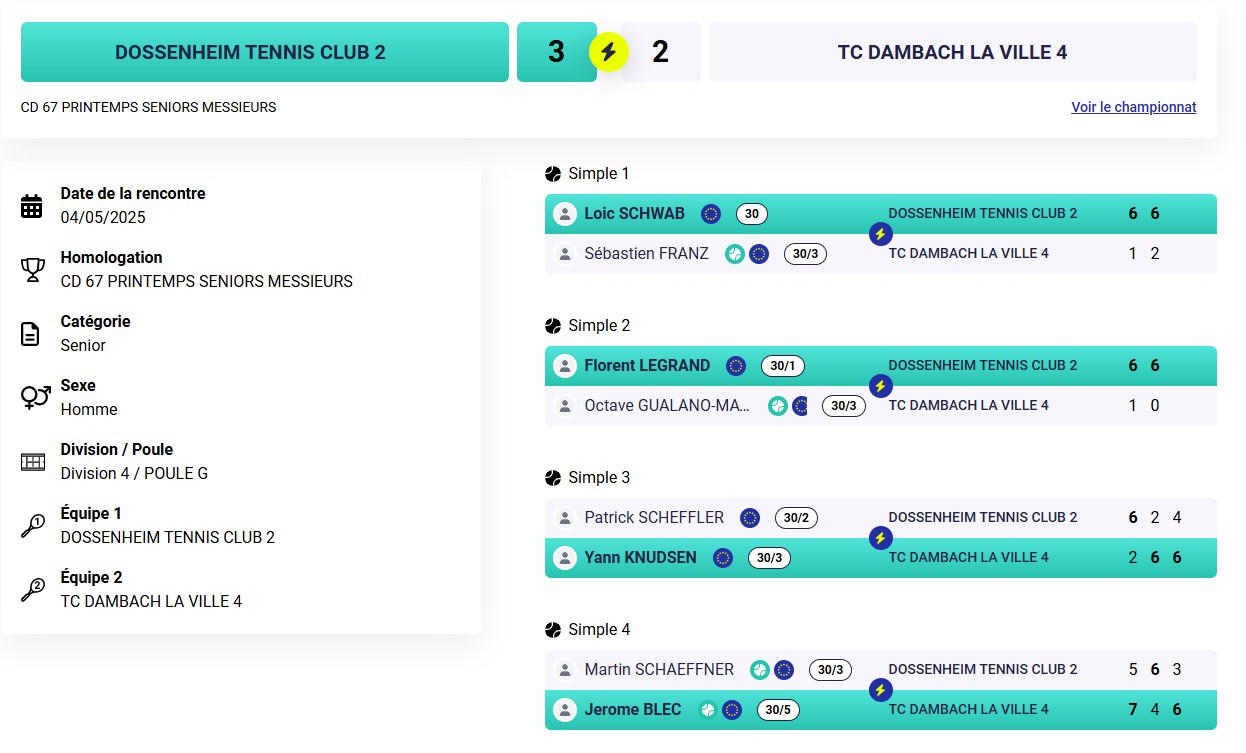Click the trophy icon beside Homologation
Viewport: 1246px width, 753px height.
[32, 270]
